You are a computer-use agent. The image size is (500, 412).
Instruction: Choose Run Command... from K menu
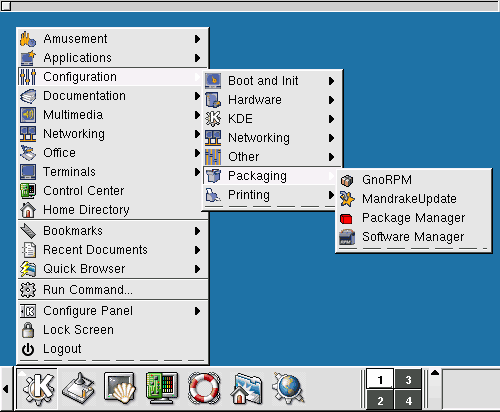pyautogui.click(x=113, y=290)
